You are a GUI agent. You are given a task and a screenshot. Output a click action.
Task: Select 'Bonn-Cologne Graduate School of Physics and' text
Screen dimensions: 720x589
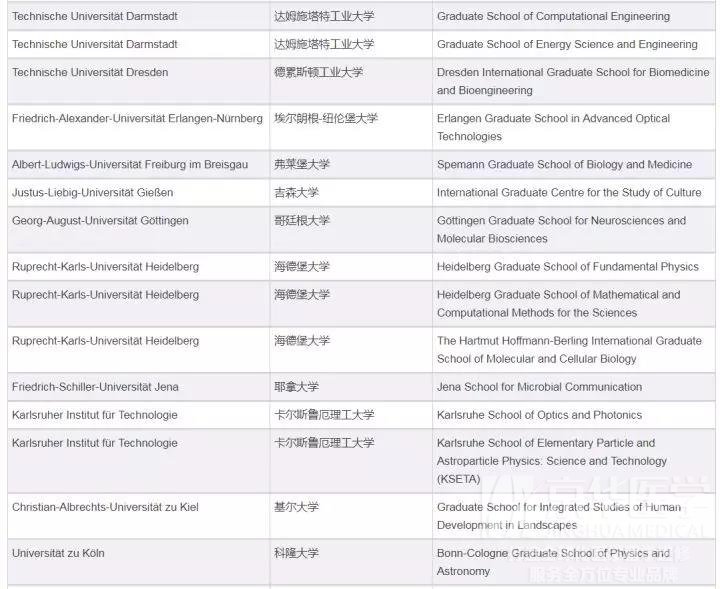(553, 553)
